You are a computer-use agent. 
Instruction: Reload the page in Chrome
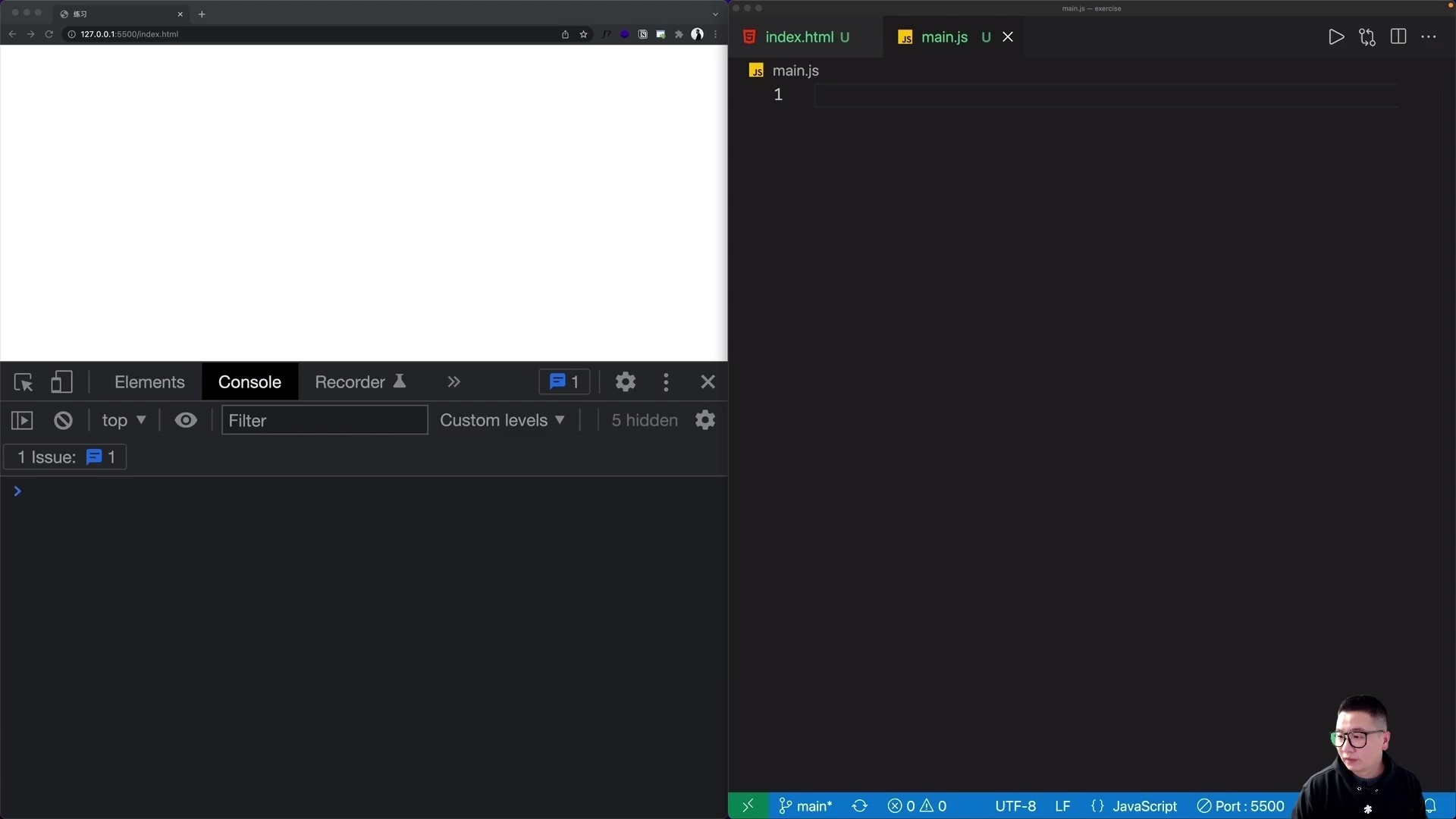click(x=49, y=34)
